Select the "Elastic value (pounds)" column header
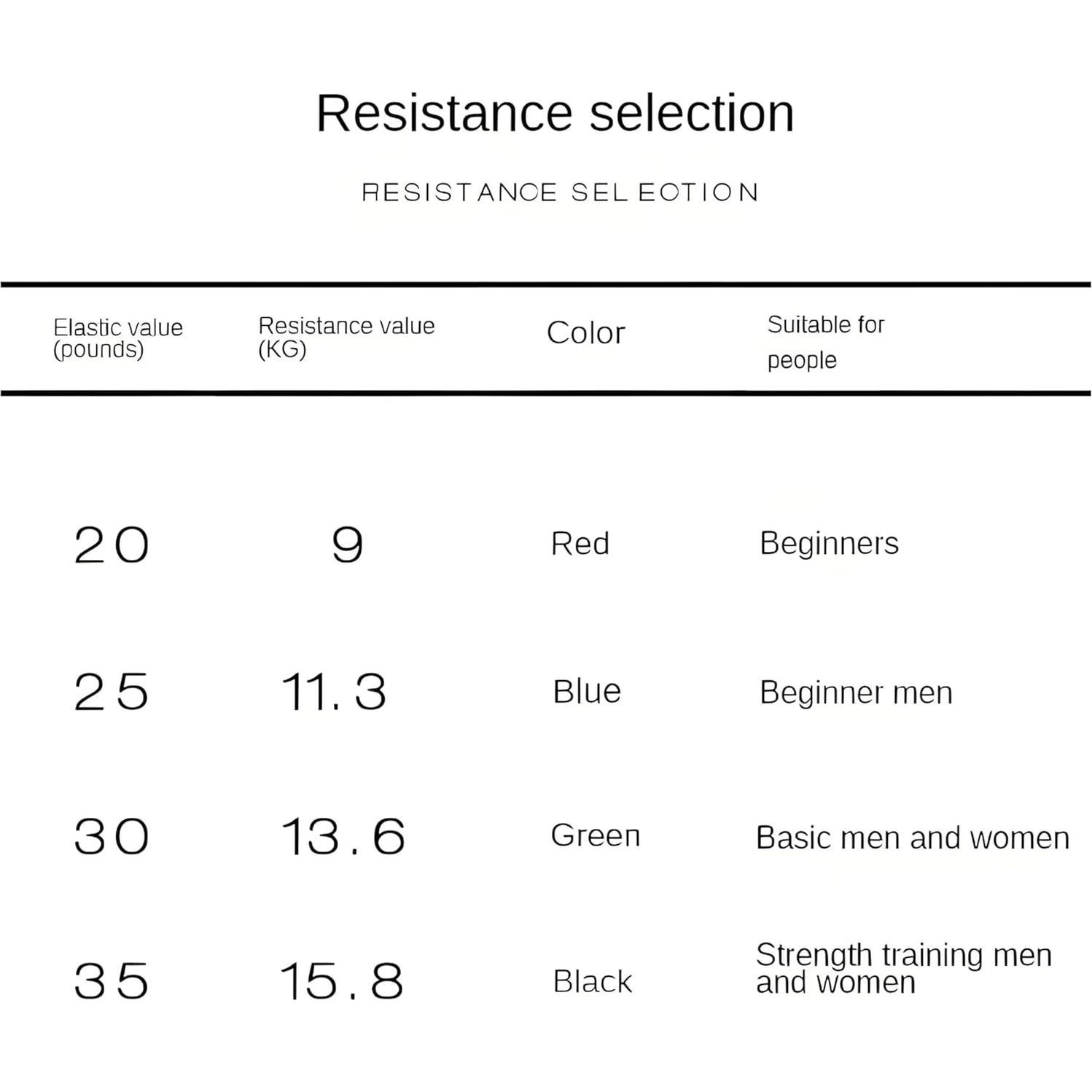The width and height of the screenshot is (1092, 1092). point(117,338)
